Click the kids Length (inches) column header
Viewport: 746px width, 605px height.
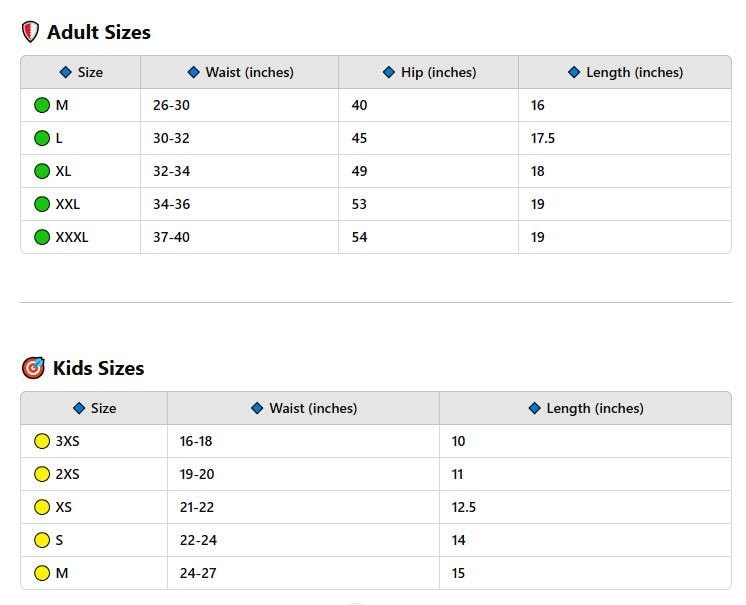[x=585, y=408]
